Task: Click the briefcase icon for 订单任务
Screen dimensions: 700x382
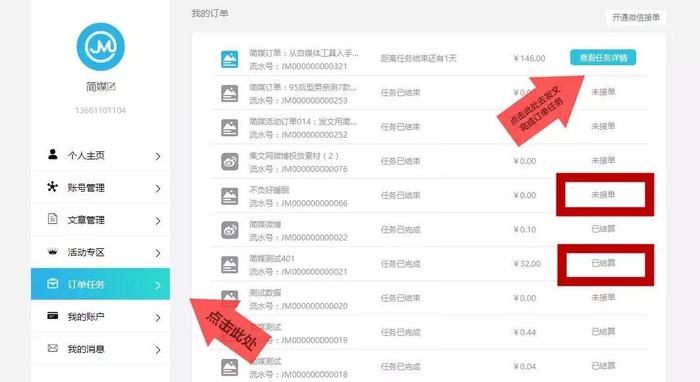Action: [x=53, y=283]
